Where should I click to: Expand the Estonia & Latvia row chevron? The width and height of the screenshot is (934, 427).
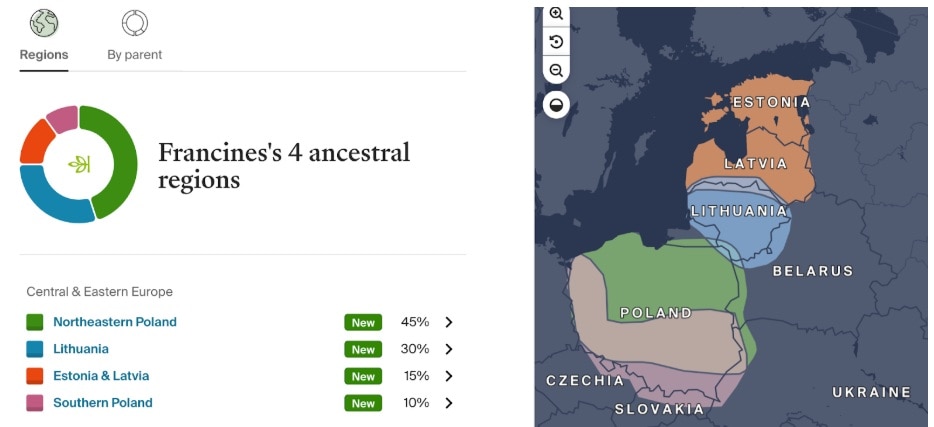(449, 376)
